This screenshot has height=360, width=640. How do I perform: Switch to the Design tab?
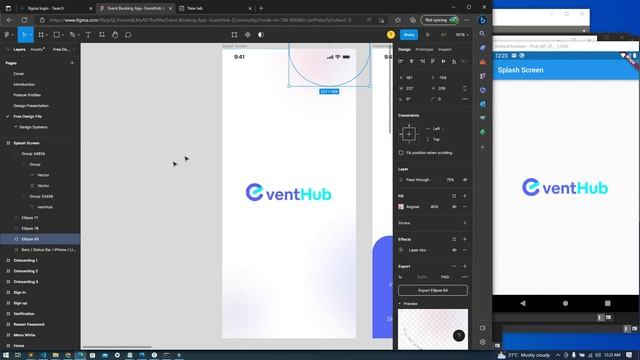pyautogui.click(x=404, y=49)
